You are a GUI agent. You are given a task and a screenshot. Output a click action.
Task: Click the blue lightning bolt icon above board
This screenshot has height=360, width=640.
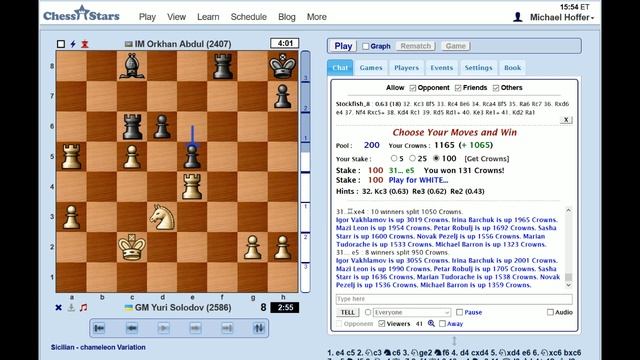[x=73, y=44]
